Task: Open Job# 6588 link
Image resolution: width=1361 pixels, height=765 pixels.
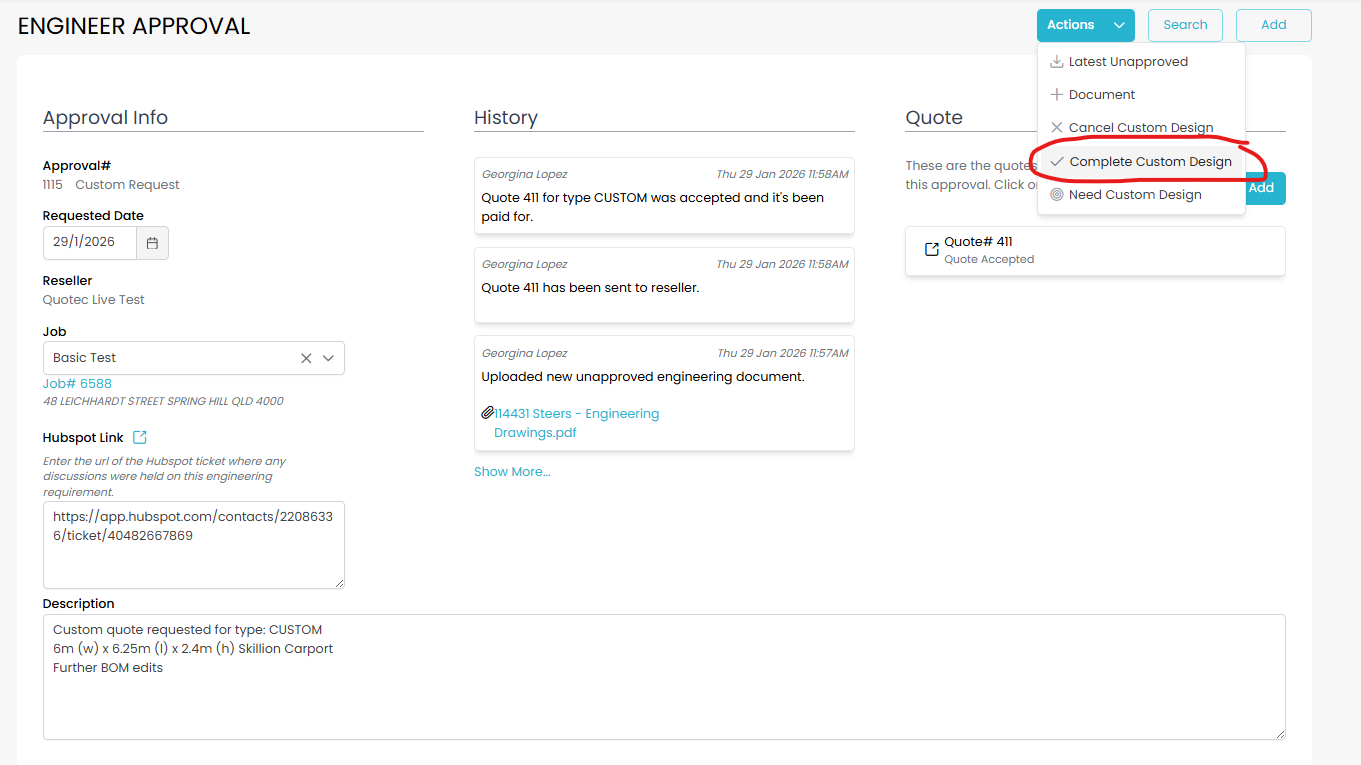Action: [77, 384]
